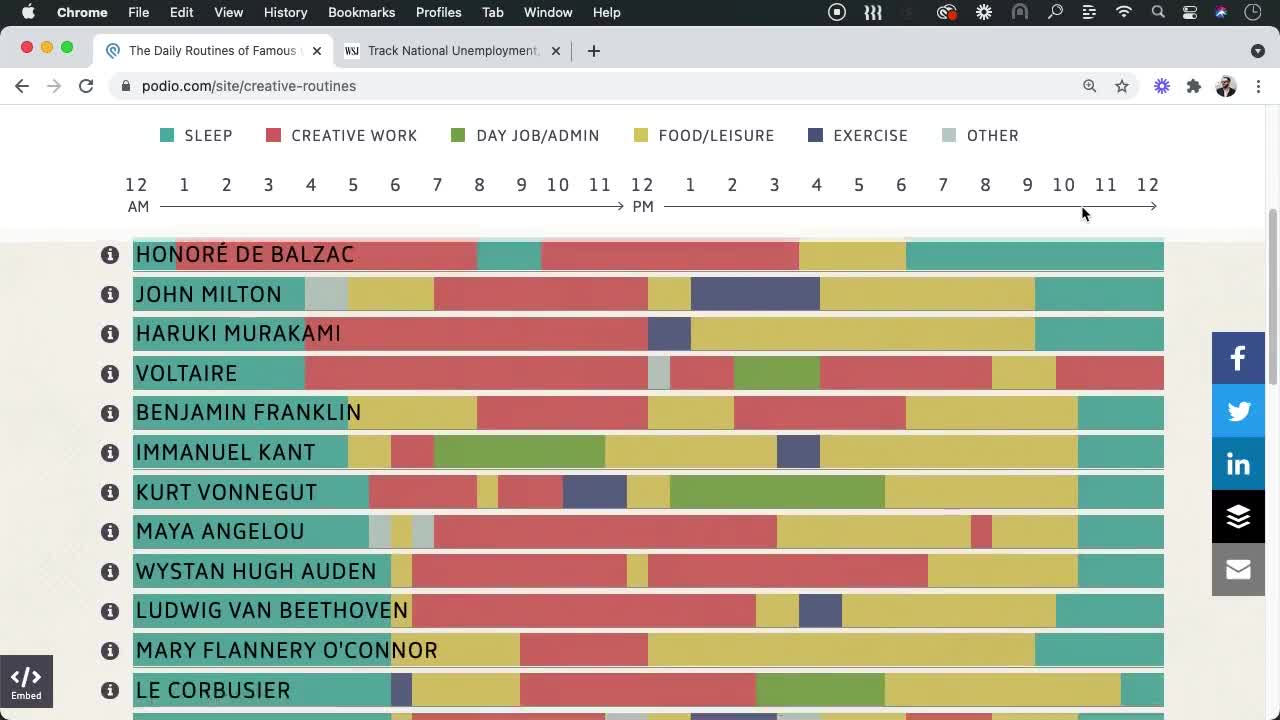
Task: Open info for Immanuel Kant
Action: pyautogui.click(x=110, y=452)
